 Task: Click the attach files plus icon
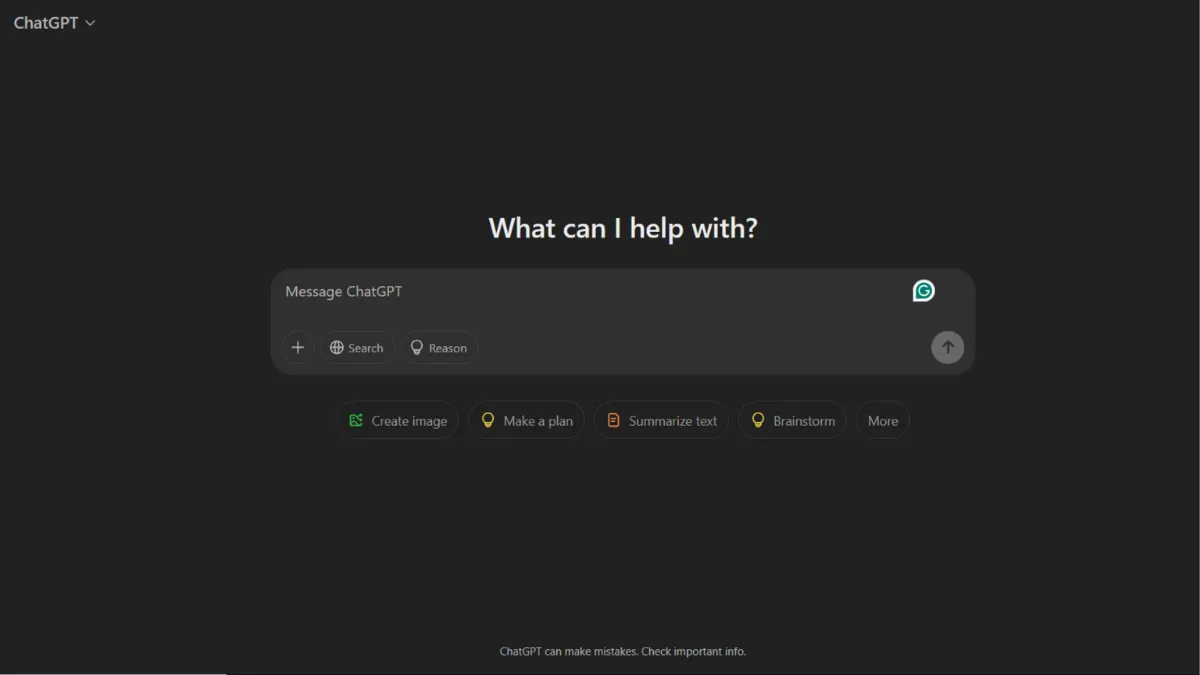coord(298,347)
